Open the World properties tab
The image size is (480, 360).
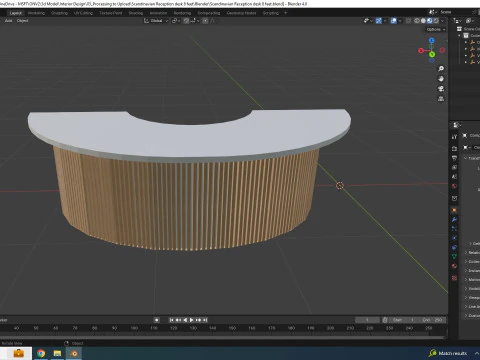(x=454, y=186)
